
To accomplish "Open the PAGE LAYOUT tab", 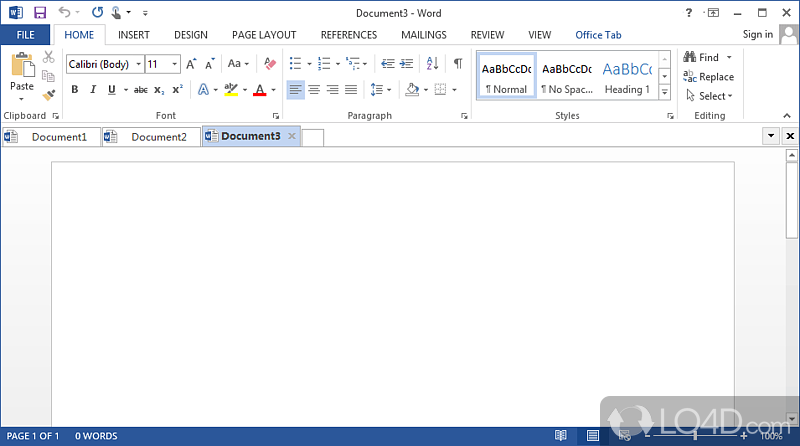I will click(x=264, y=35).
